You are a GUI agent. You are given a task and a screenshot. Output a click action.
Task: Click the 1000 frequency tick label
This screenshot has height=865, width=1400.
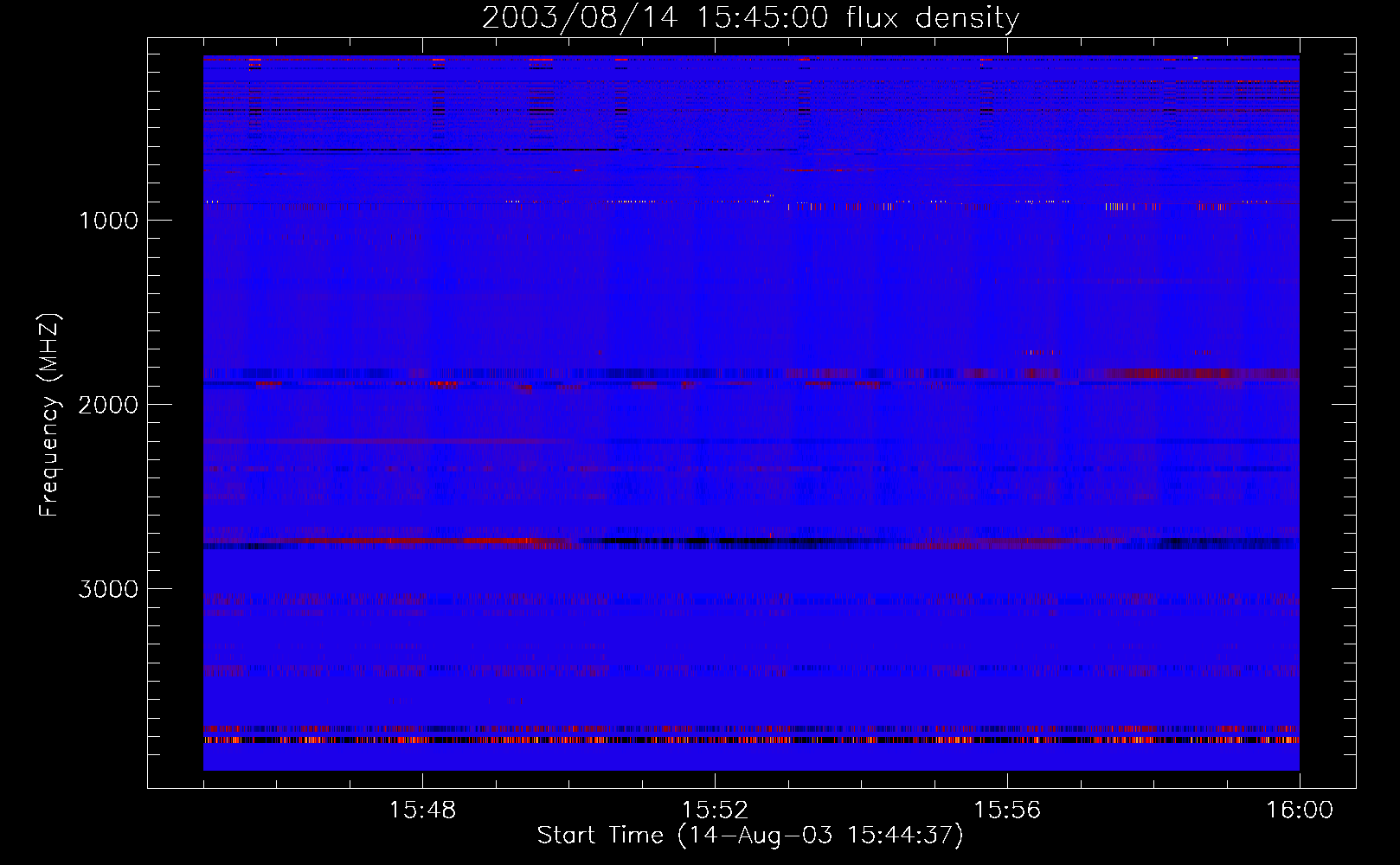[108, 221]
